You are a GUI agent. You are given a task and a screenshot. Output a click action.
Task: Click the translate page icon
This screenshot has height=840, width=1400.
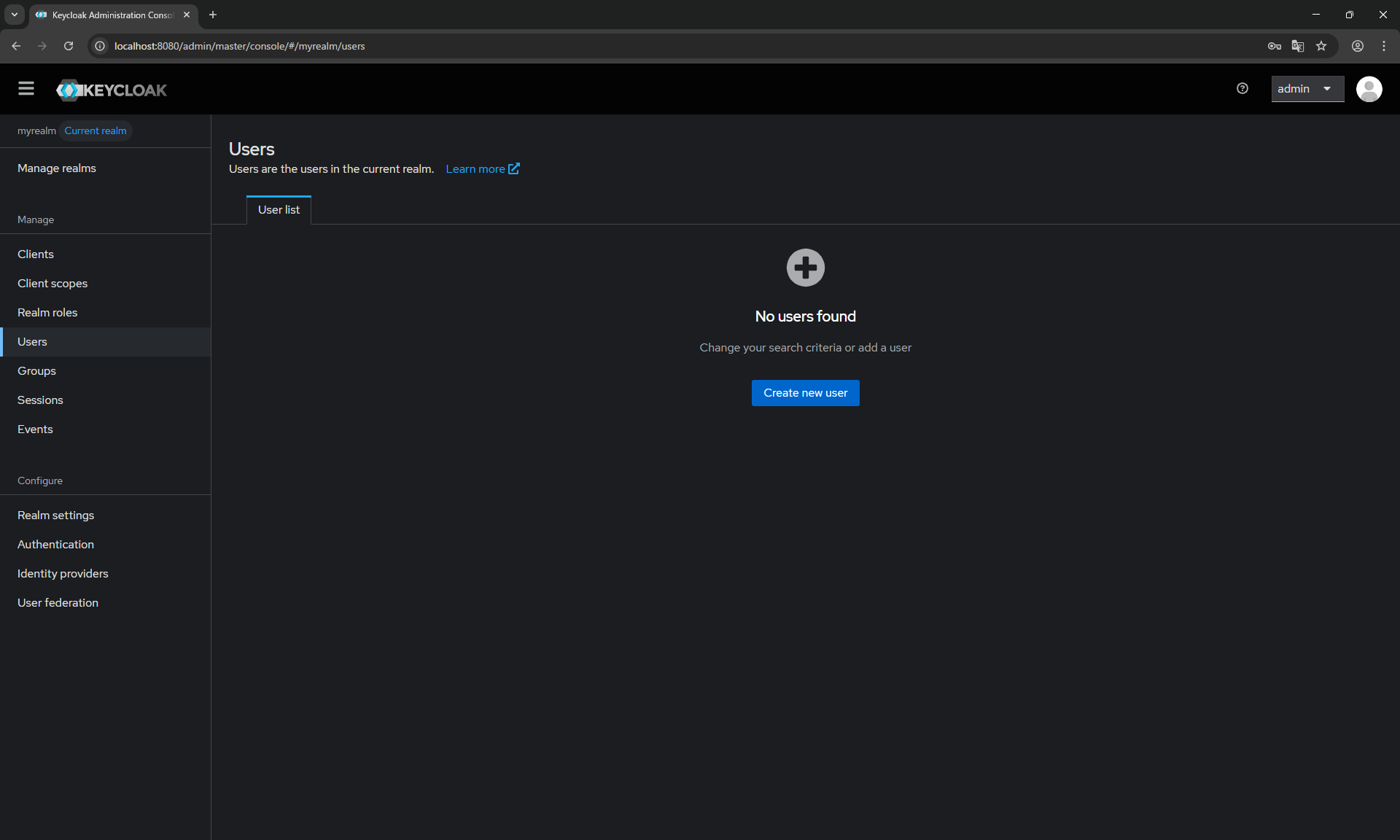click(x=1298, y=46)
